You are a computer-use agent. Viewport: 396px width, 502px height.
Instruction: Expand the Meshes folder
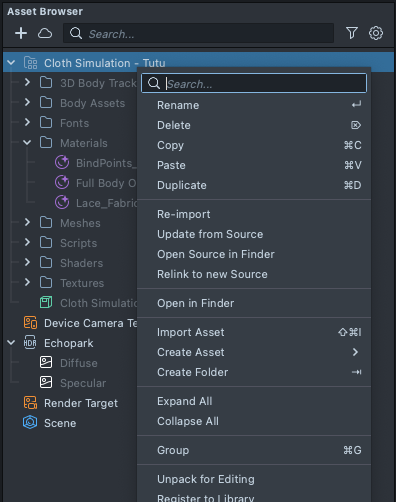click(x=27, y=223)
